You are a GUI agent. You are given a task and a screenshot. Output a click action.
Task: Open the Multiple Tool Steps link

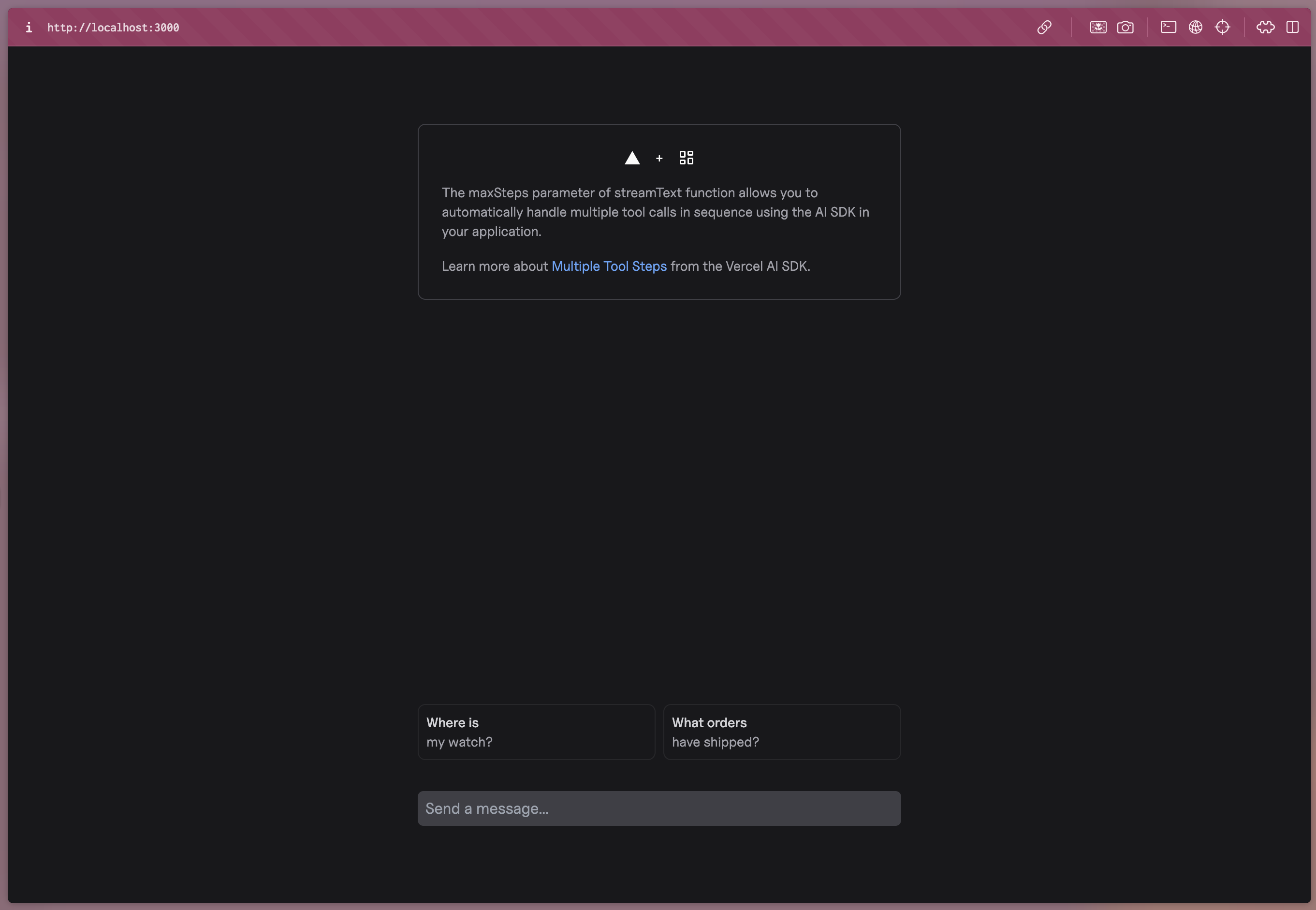(609, 266)
